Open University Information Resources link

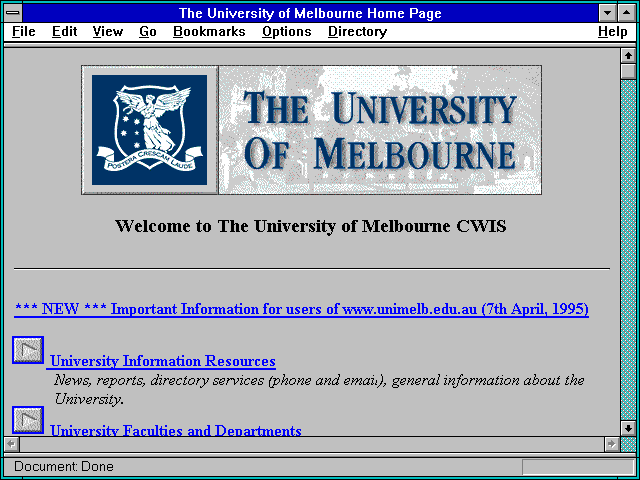162,361
